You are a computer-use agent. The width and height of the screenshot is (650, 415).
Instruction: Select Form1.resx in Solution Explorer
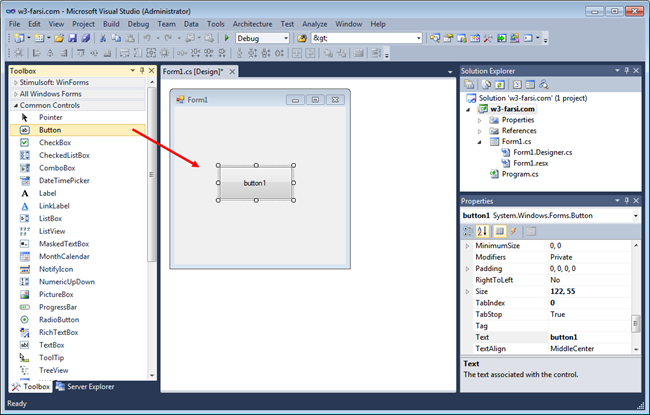click(x=531, y=163)
